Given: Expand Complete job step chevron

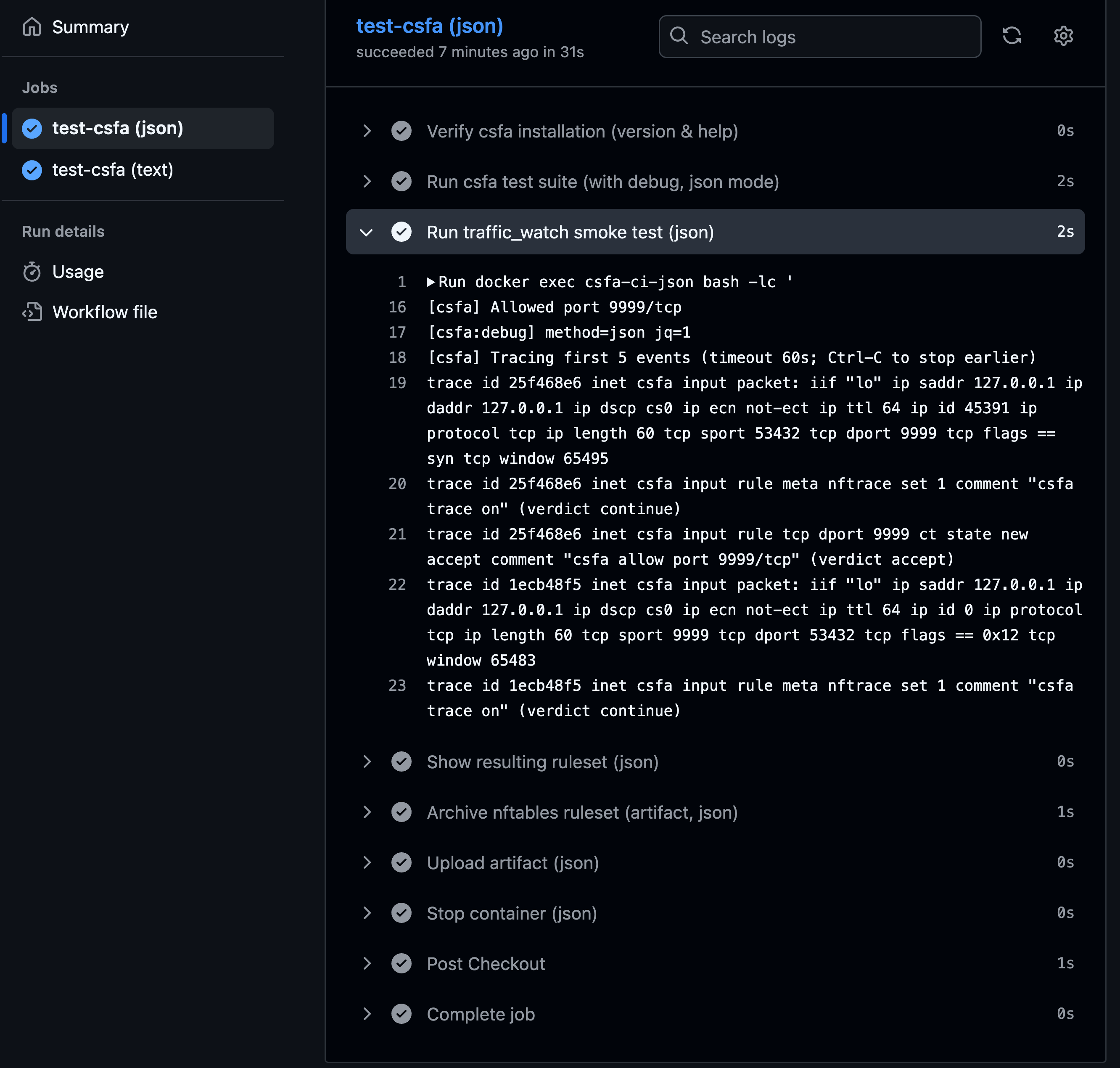Looking at the screenshot, I should [367, 1014].
